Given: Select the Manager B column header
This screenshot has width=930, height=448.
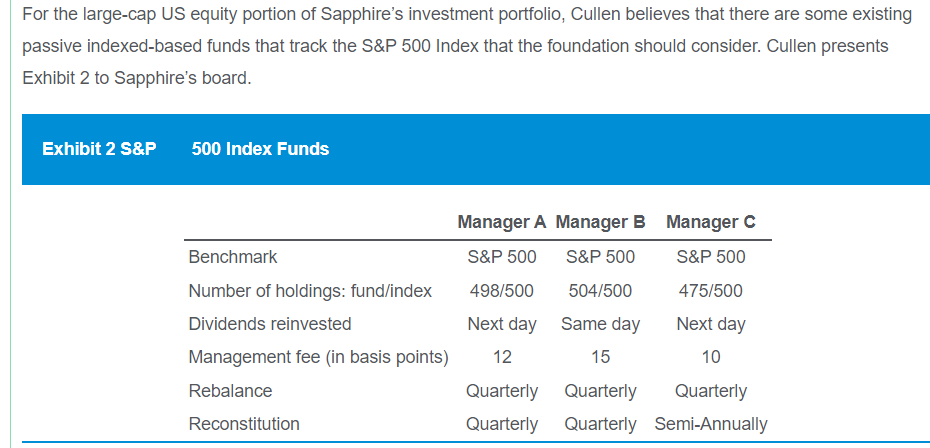Looking at the screenshot, I should 600,222.
